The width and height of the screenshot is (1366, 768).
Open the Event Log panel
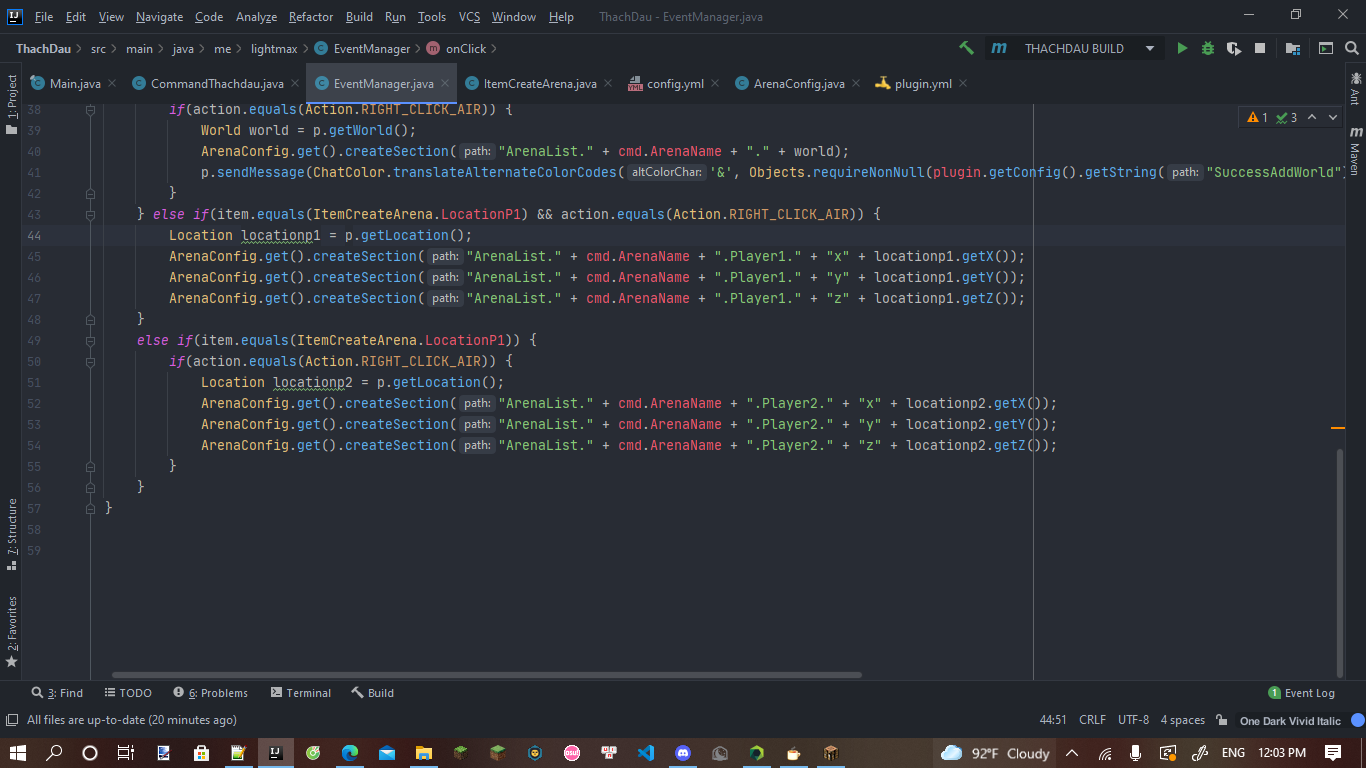click(1301, 693)
